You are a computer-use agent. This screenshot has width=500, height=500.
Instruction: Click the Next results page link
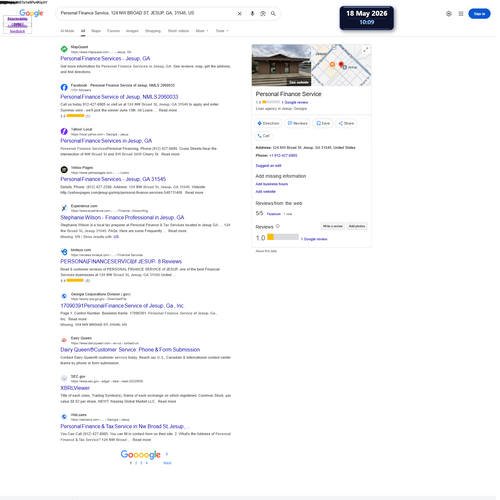(x=167, y=463)
